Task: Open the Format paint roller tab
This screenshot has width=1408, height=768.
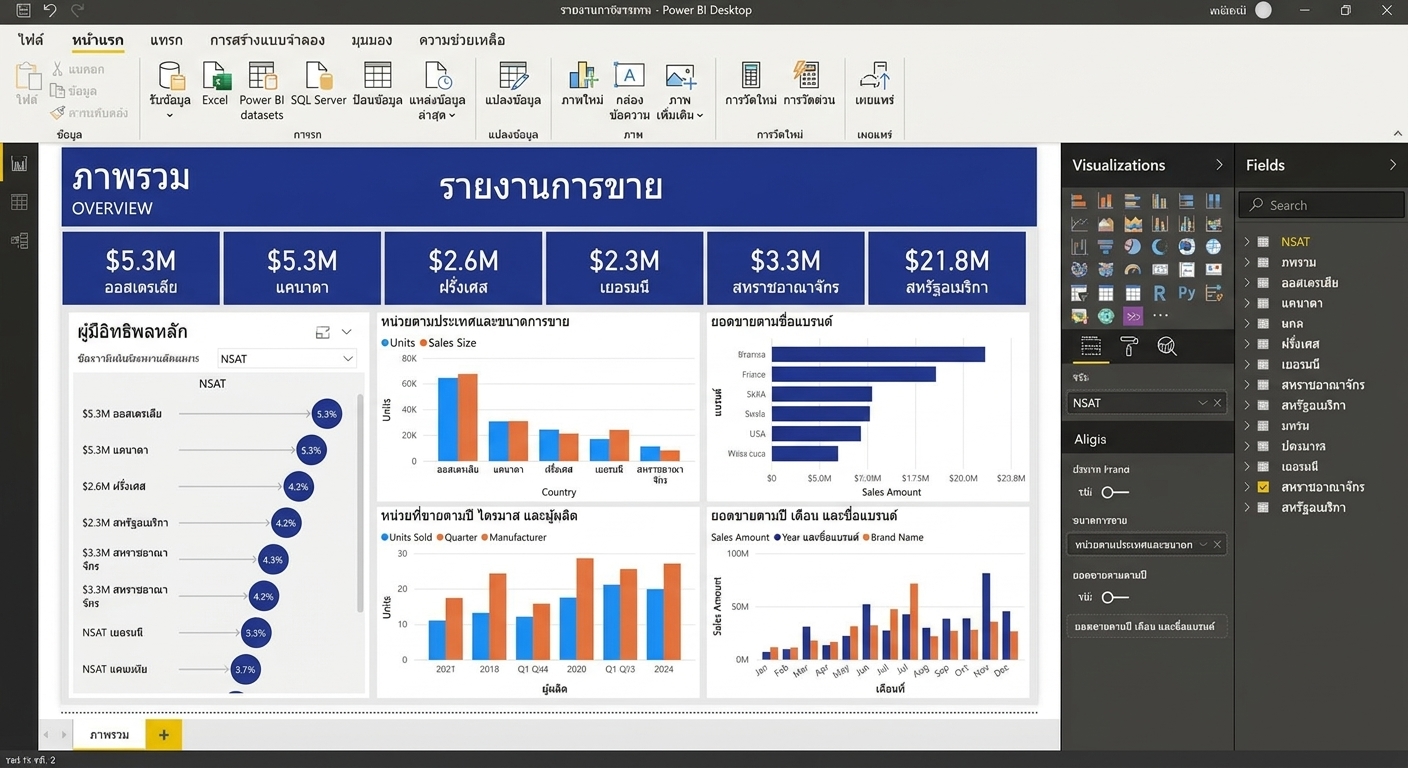Action: pos(1129,347)
